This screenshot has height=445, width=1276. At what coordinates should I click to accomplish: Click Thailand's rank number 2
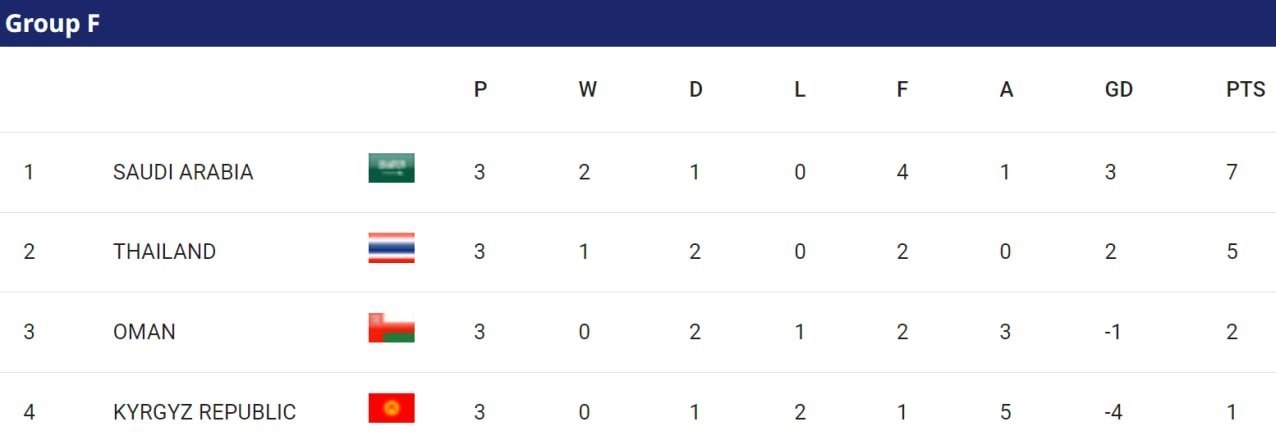29,251
